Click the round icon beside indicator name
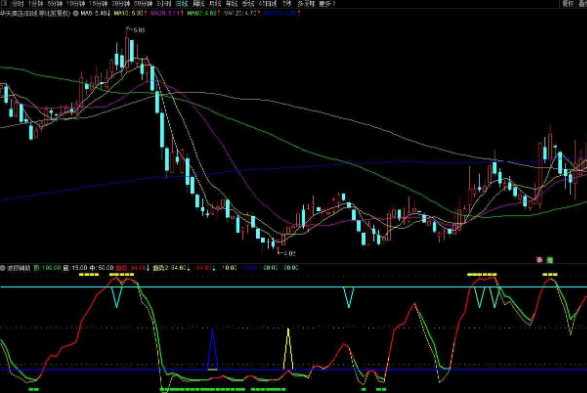The height and width of the screenshot is (393, 587). [3, 268]
